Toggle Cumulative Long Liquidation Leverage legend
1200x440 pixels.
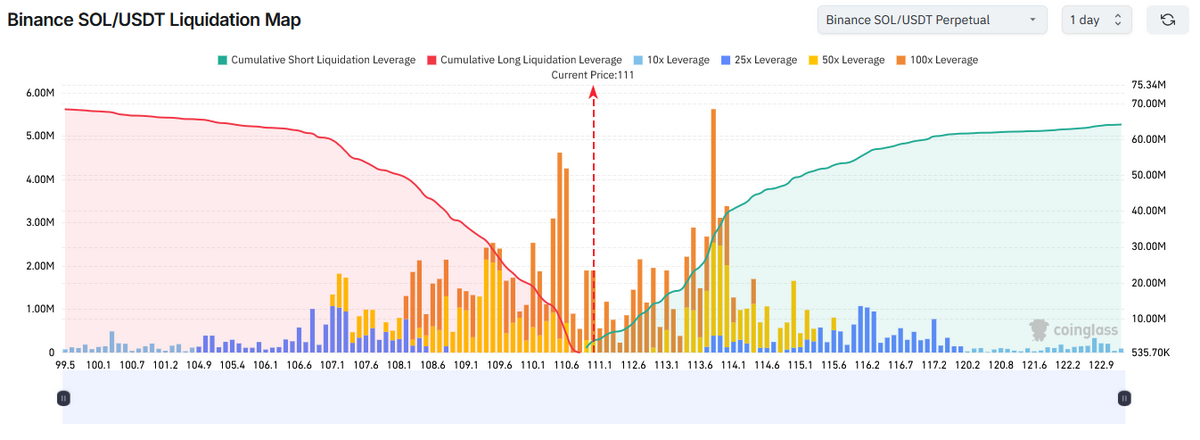coord(524,60)
